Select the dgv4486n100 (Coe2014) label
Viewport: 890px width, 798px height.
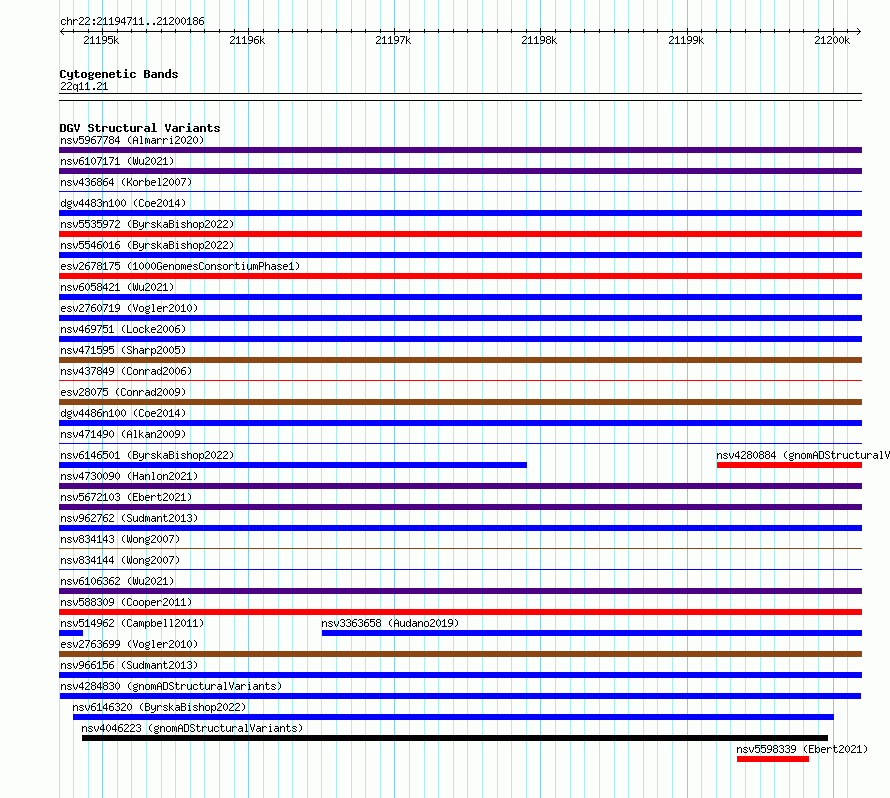[x=123, y=413]
